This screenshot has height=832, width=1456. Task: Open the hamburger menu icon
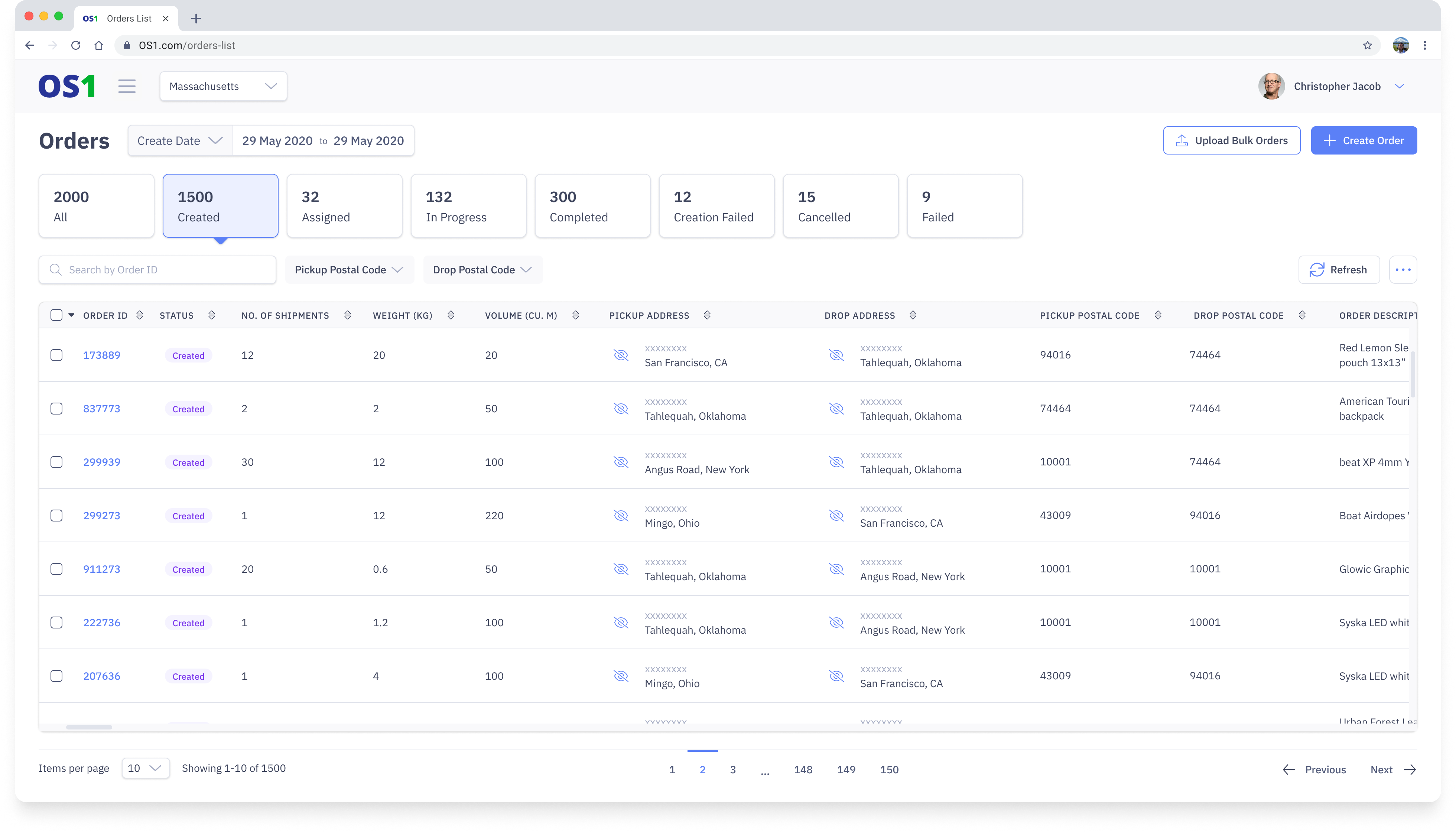point(127,86)
